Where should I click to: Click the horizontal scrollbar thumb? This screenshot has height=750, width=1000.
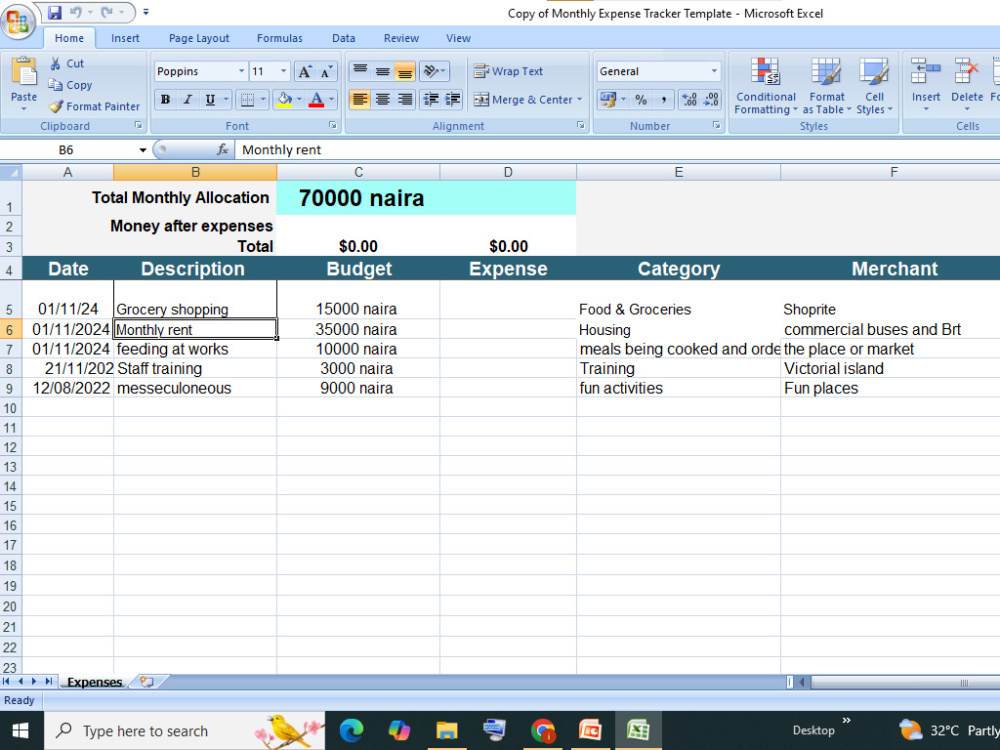pos(906,682)
